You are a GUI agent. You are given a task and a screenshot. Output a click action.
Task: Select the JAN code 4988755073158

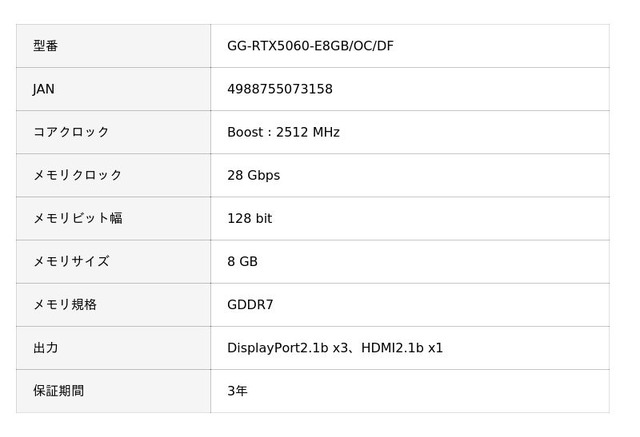tap(280, 89)
